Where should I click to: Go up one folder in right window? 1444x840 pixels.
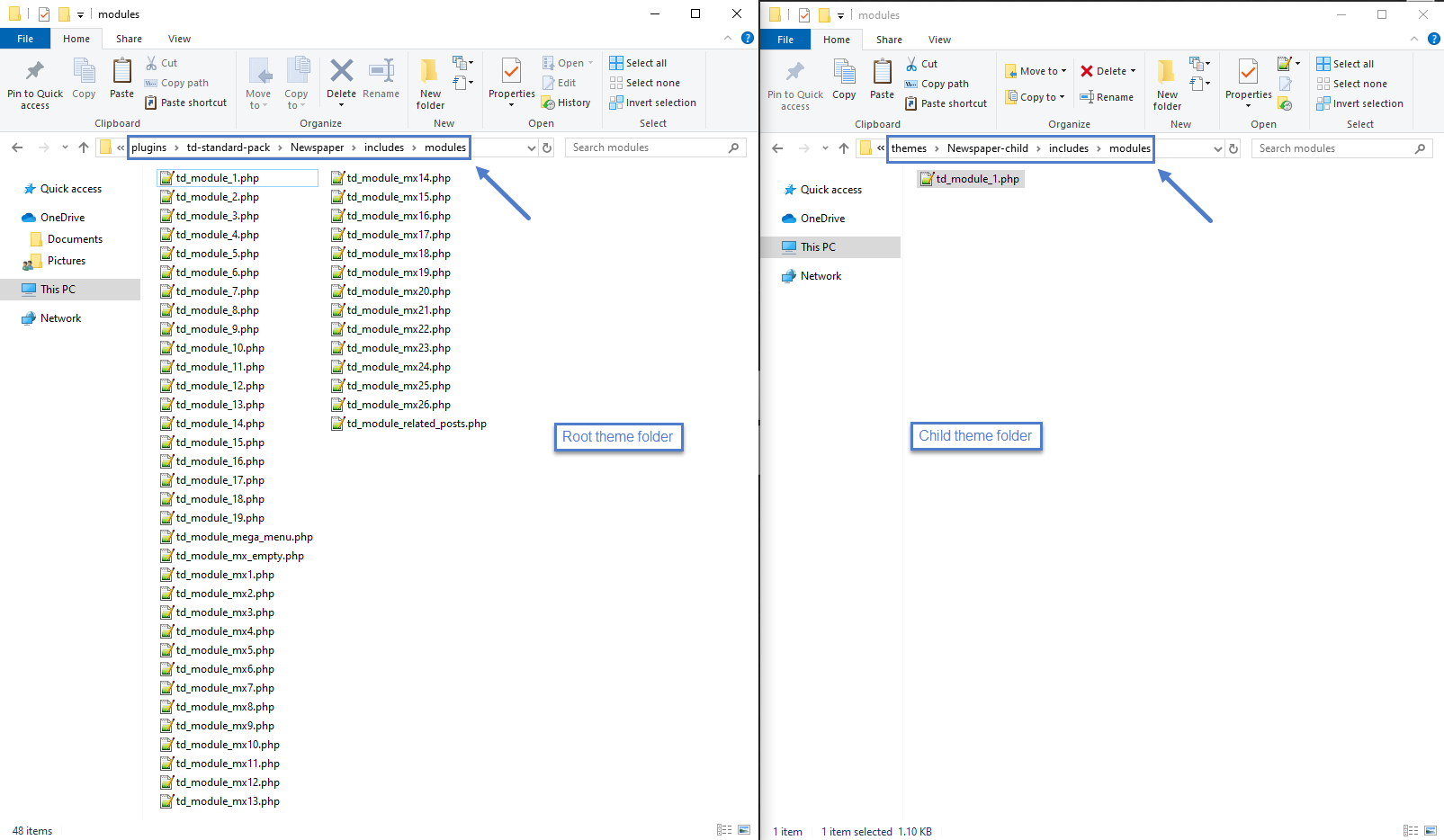[843, 148]
